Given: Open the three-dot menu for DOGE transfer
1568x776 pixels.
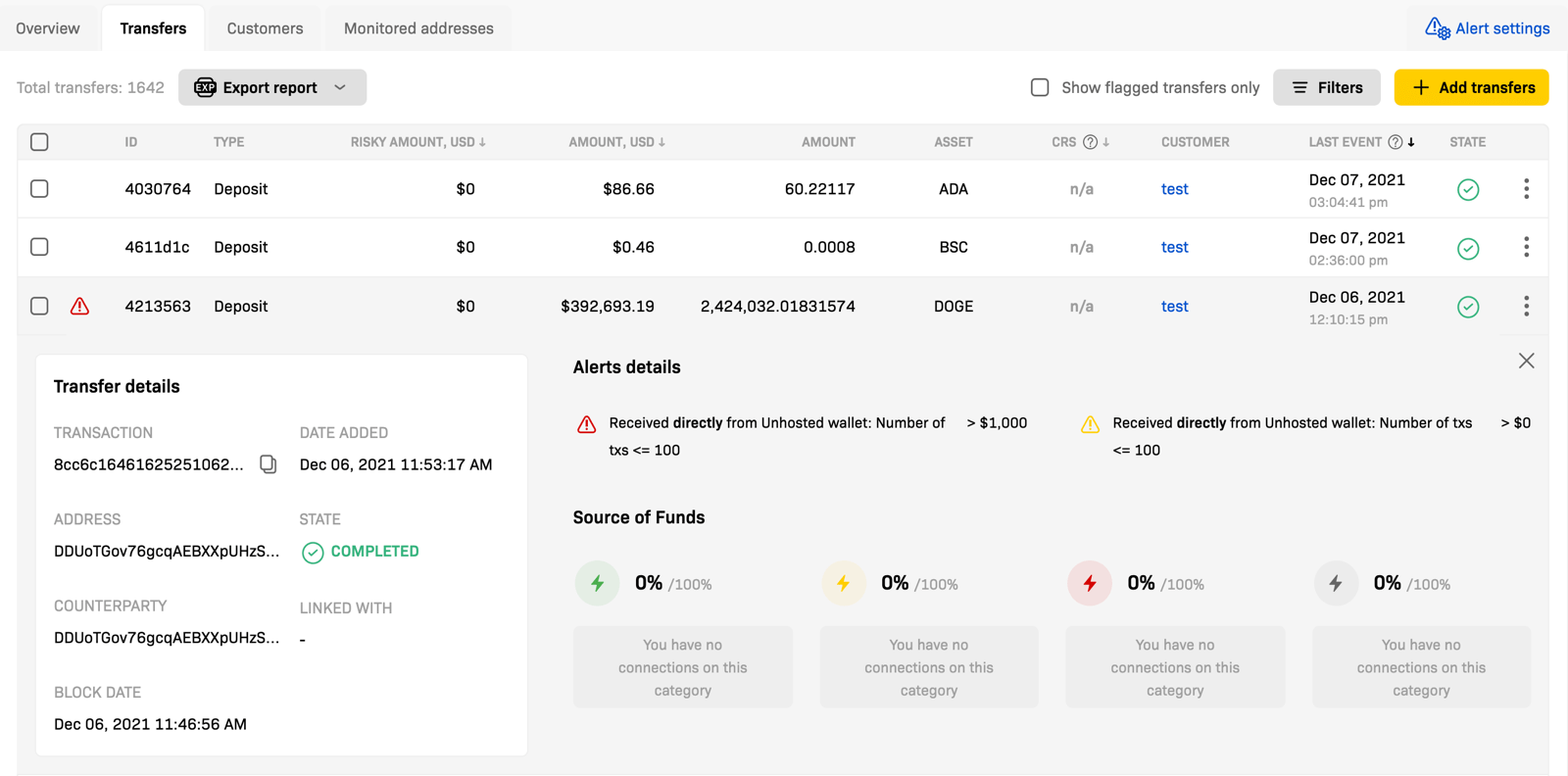Looking at the screenshot, I should [x=1526, y=307].
